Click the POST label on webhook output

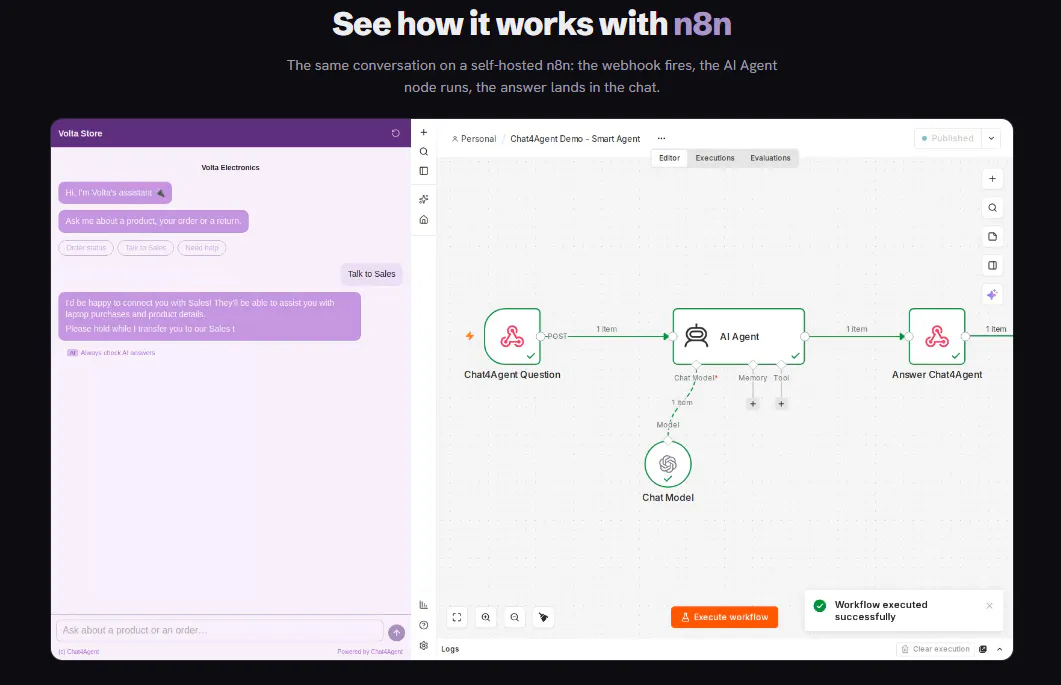pyautogui.click(x=557, y=336)
